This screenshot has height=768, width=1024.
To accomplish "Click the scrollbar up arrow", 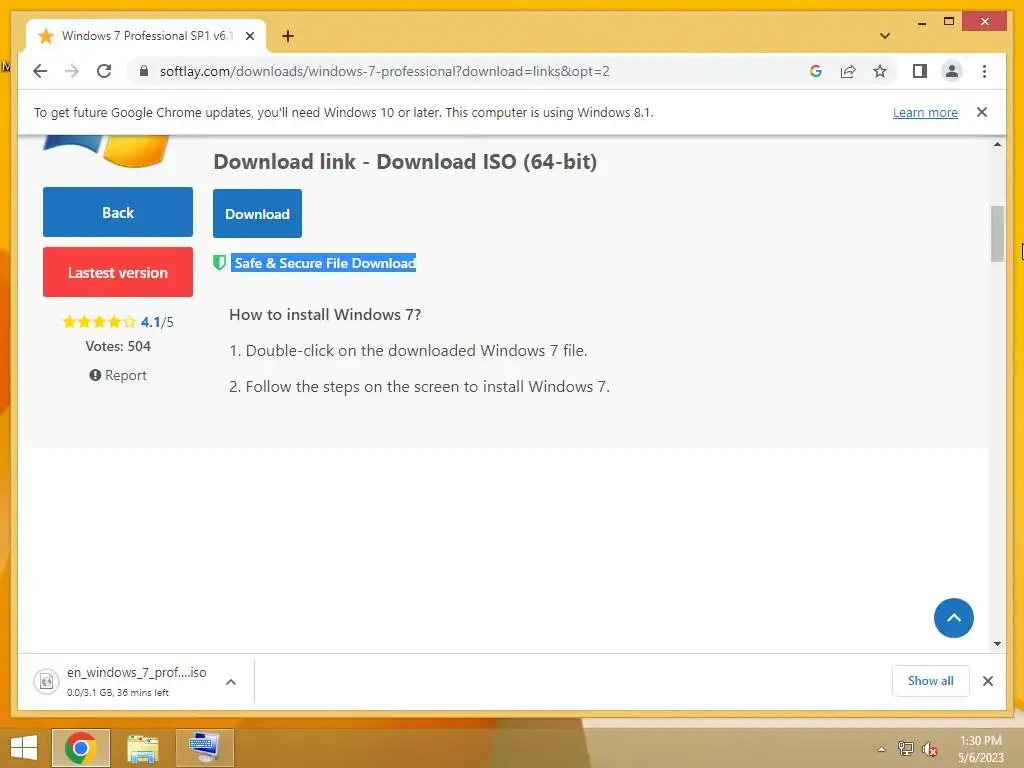I will (x=997, y=144).
